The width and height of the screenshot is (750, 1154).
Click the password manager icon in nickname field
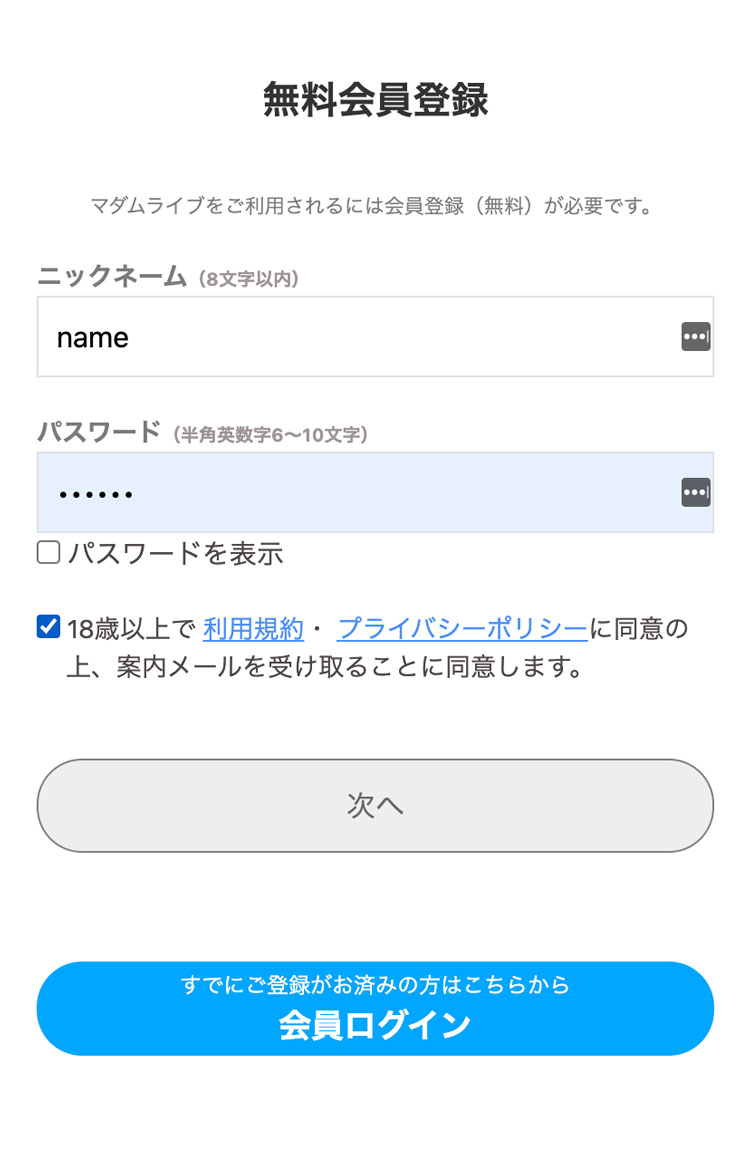pyautogui.click(x=695, y=337)
